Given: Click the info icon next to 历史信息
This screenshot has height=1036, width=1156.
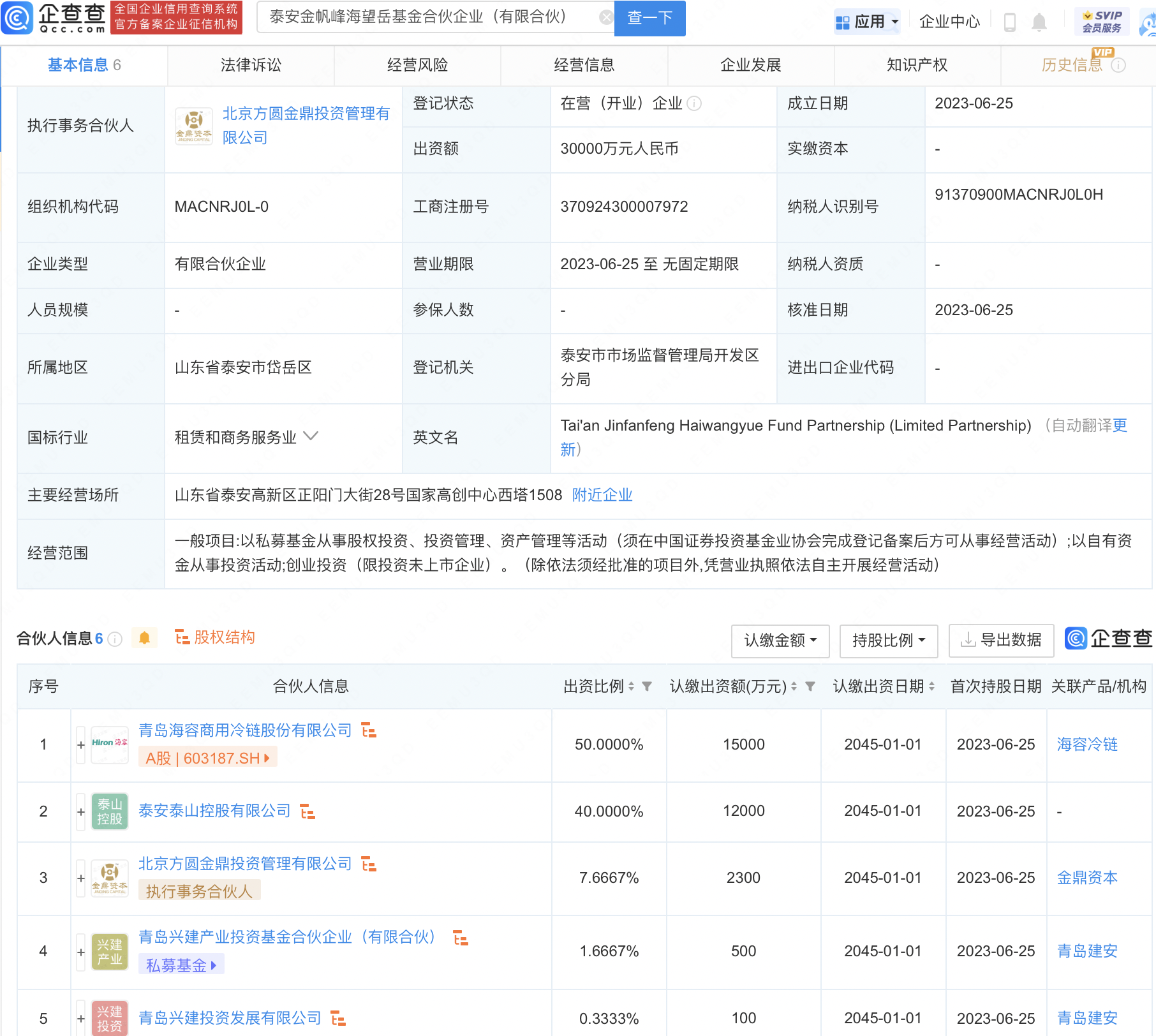Looking at the screenshot, I should pos(1118,65).
